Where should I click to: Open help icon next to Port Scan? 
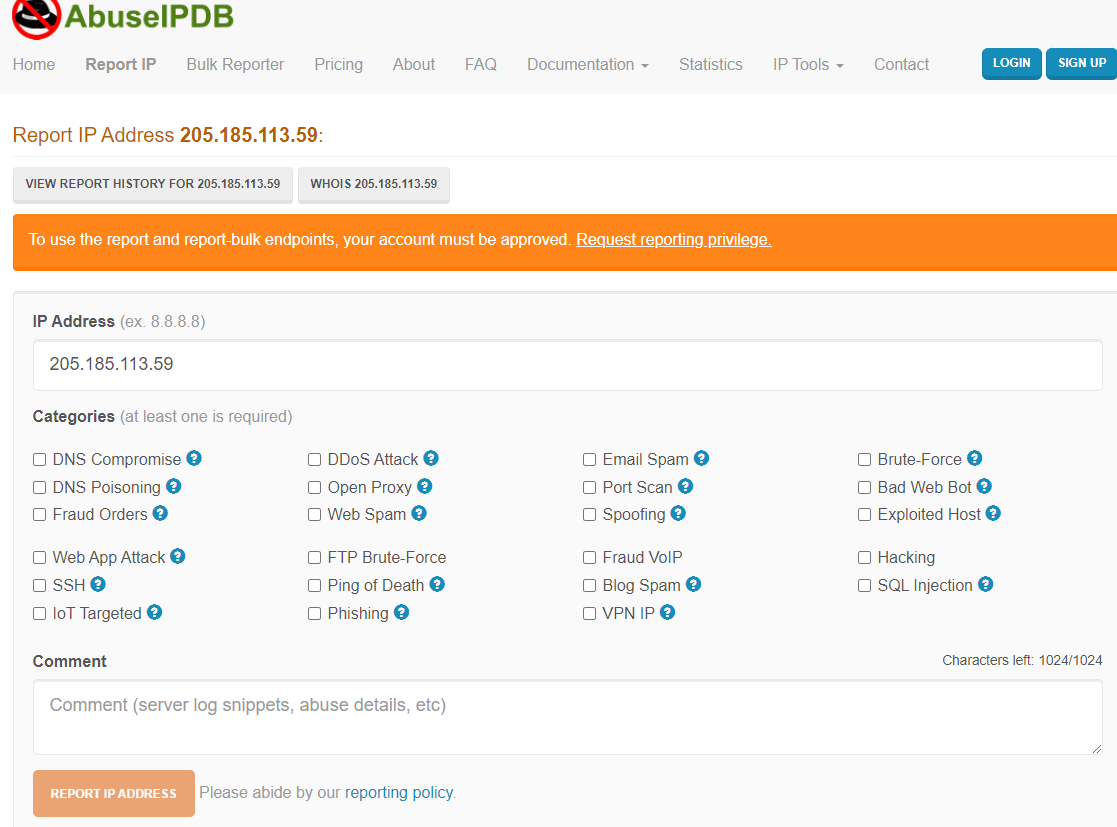pos(685,486)
